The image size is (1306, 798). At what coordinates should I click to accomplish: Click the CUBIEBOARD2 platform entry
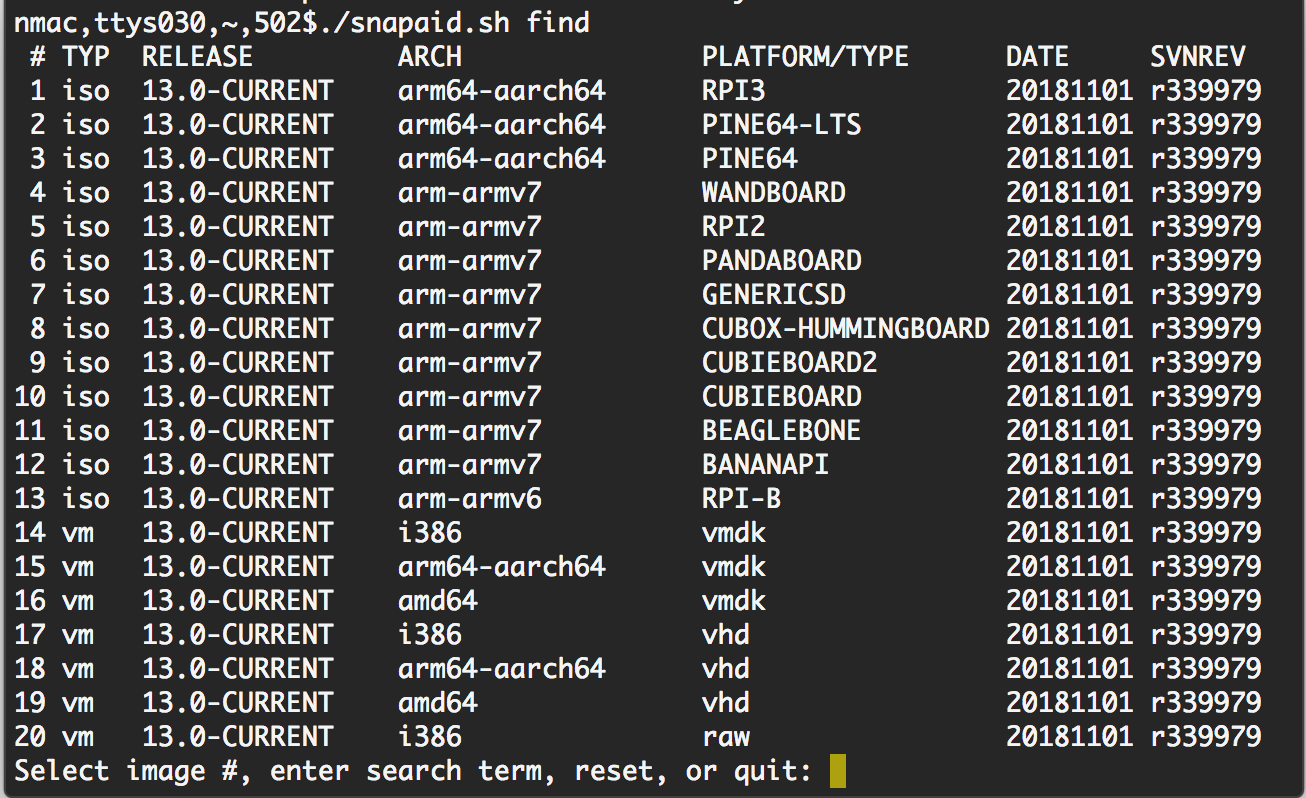(x=789, y=363)
